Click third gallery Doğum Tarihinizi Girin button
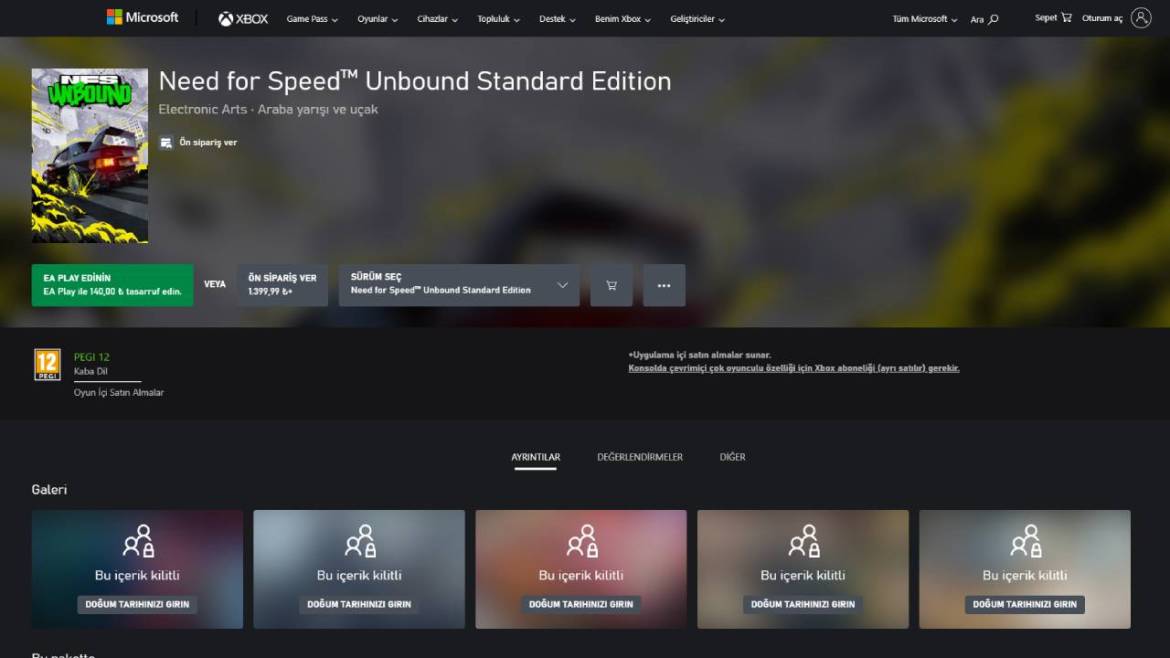The width and height of the screenshot is (1170, 658). pos(581,604)
